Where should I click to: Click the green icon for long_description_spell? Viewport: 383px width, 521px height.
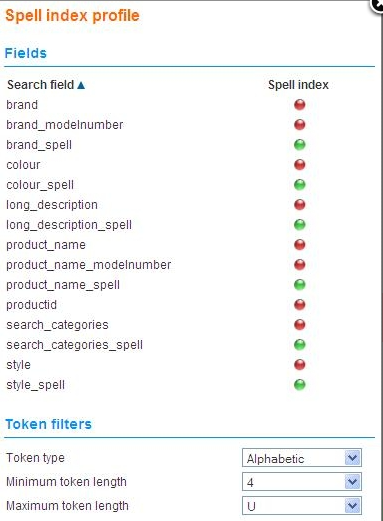(x=299, y=225)
